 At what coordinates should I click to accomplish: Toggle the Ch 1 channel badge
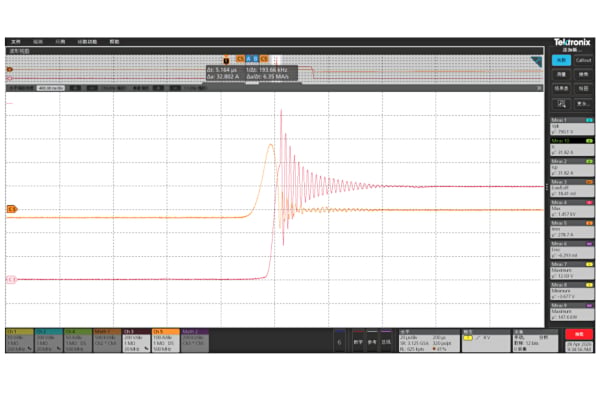click(20, 340)
